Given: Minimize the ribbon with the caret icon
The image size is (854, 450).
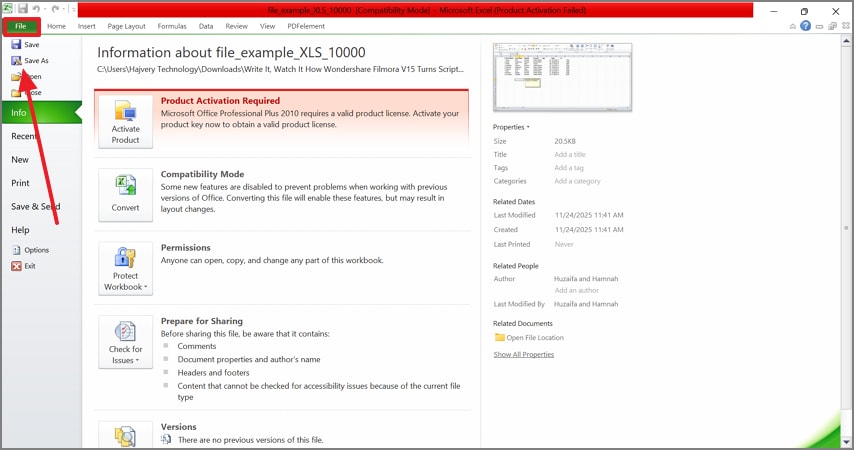Looking at the screenshot, I should tap(792, 26).
